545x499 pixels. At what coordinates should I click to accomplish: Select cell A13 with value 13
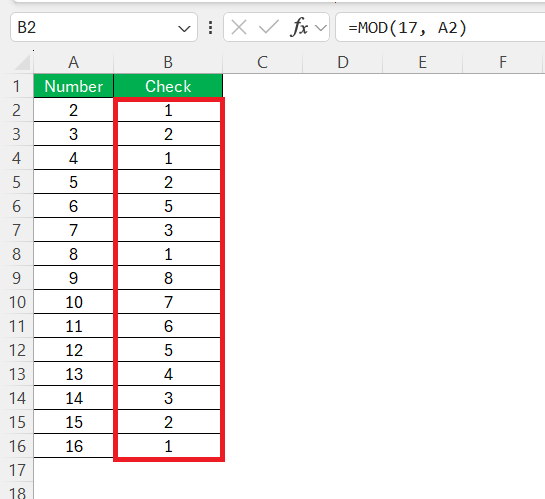73,374
